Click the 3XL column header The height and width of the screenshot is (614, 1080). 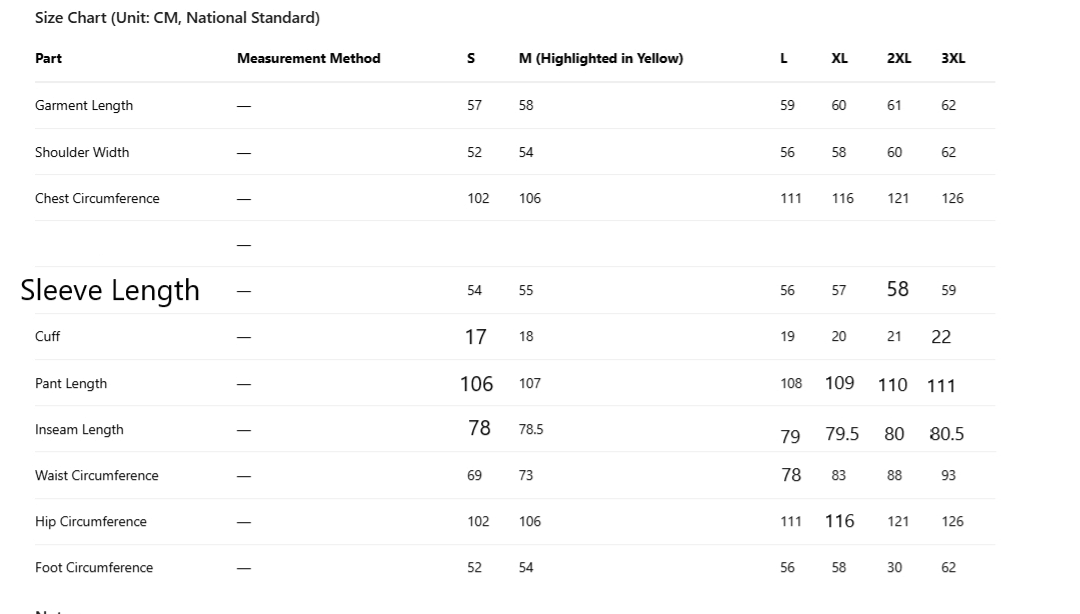(953, 59)
